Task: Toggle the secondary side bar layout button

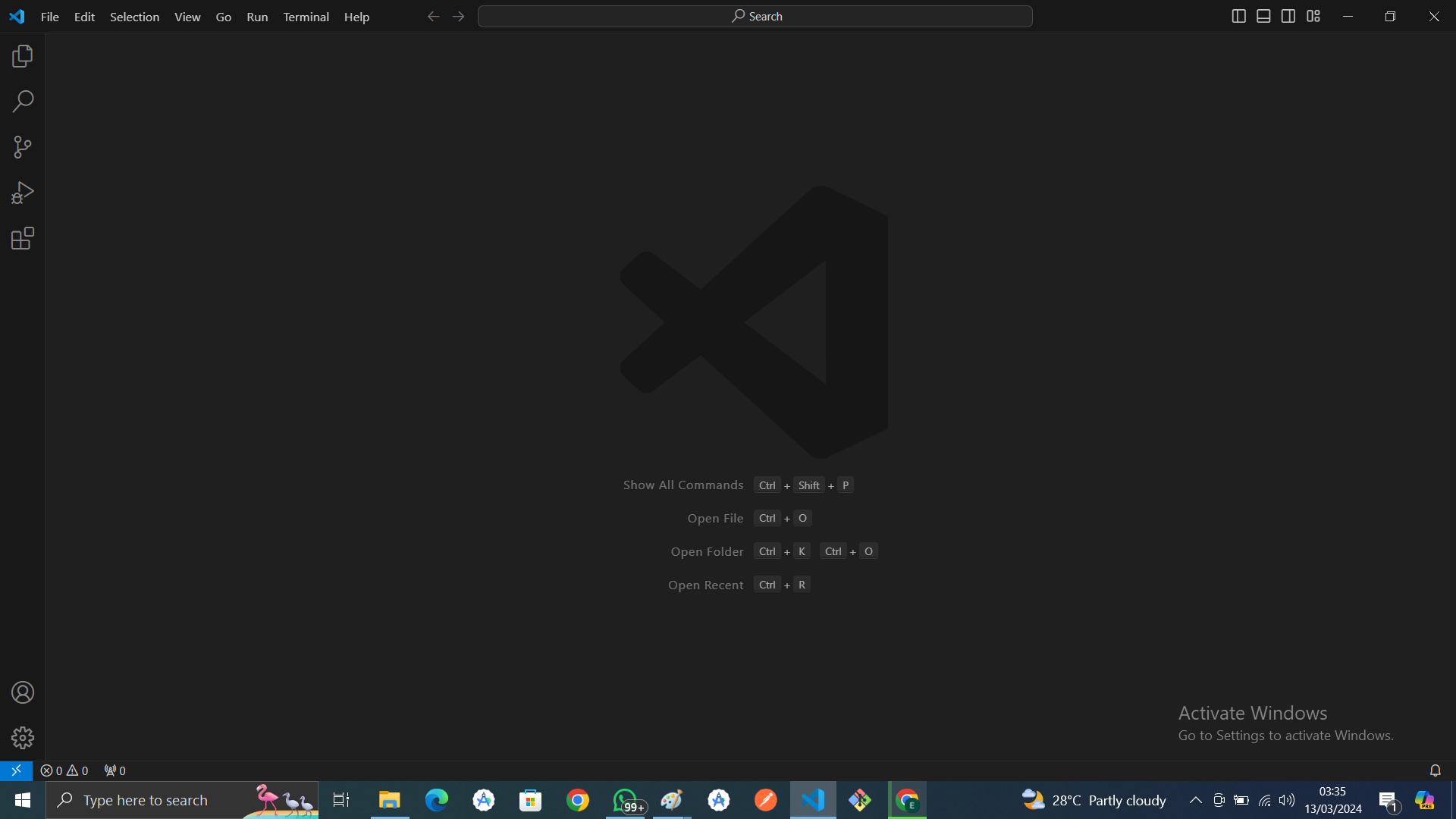Action: [x=1288, y=16]
